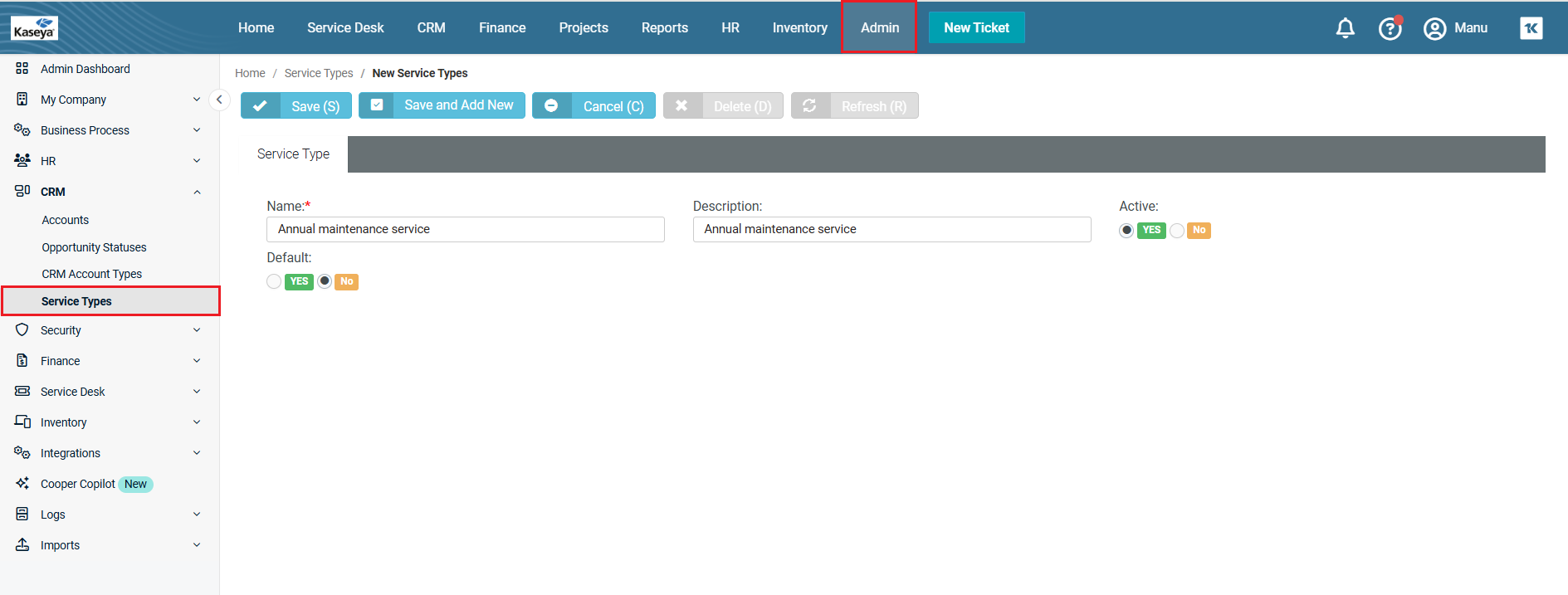Open Cooper Copilot sparkle icon entry
Screen dimensions: 1568x595
(22, 484)
